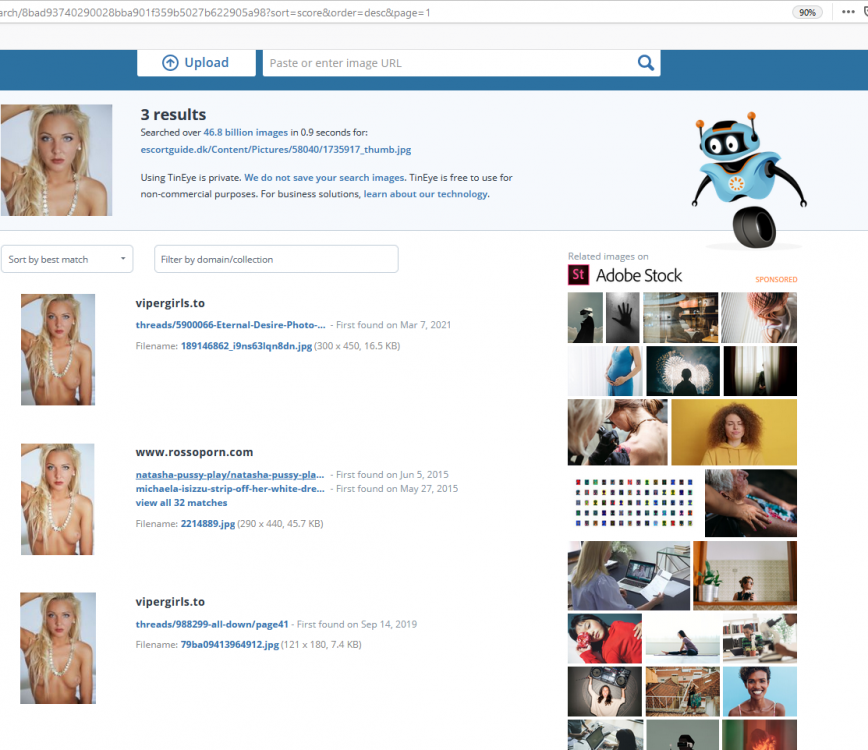Screen dimensions: 868x750
Task: Click the color-grid swatch image on Adobe Stock
Action: (631, 500)
